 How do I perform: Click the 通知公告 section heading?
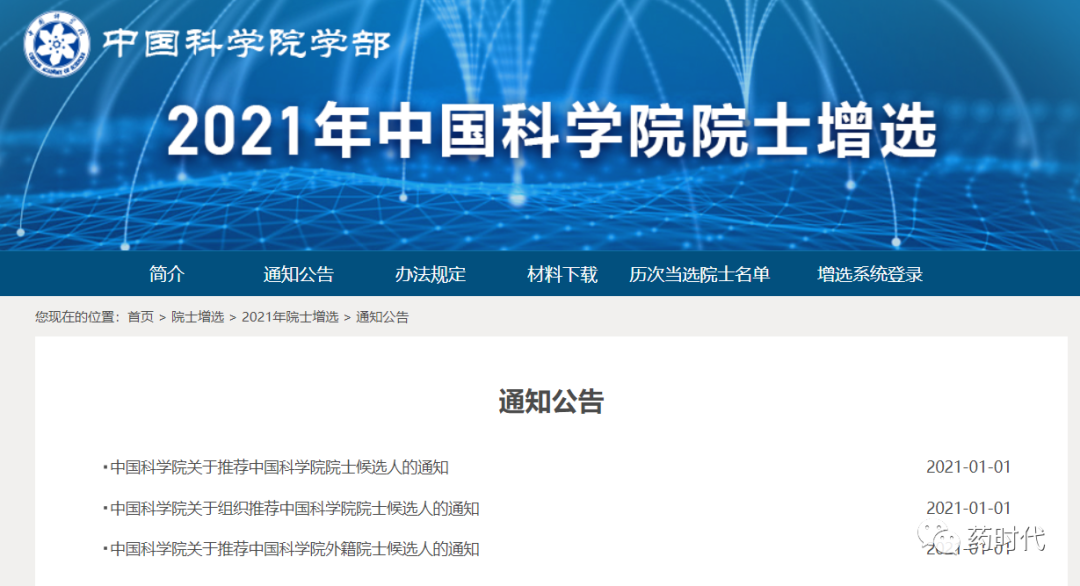(x=551, y=401)
